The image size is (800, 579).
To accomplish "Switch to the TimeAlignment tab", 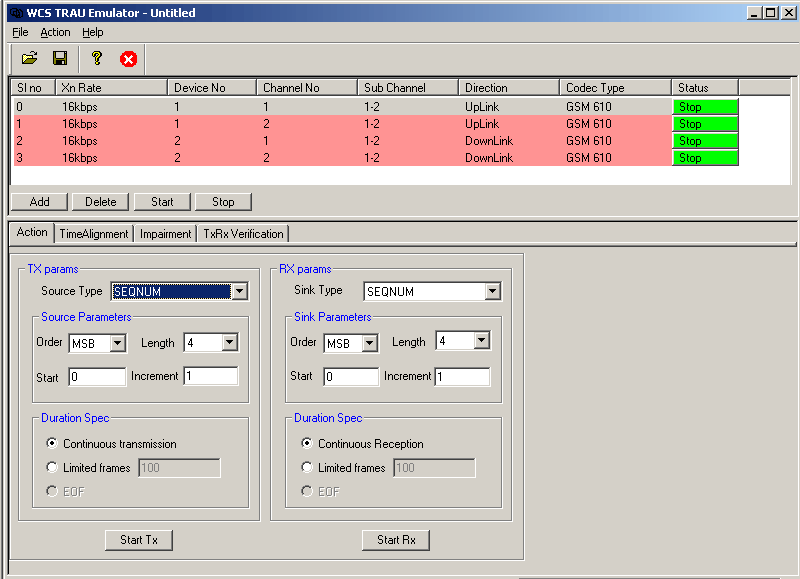I will [x=94, y=234].
